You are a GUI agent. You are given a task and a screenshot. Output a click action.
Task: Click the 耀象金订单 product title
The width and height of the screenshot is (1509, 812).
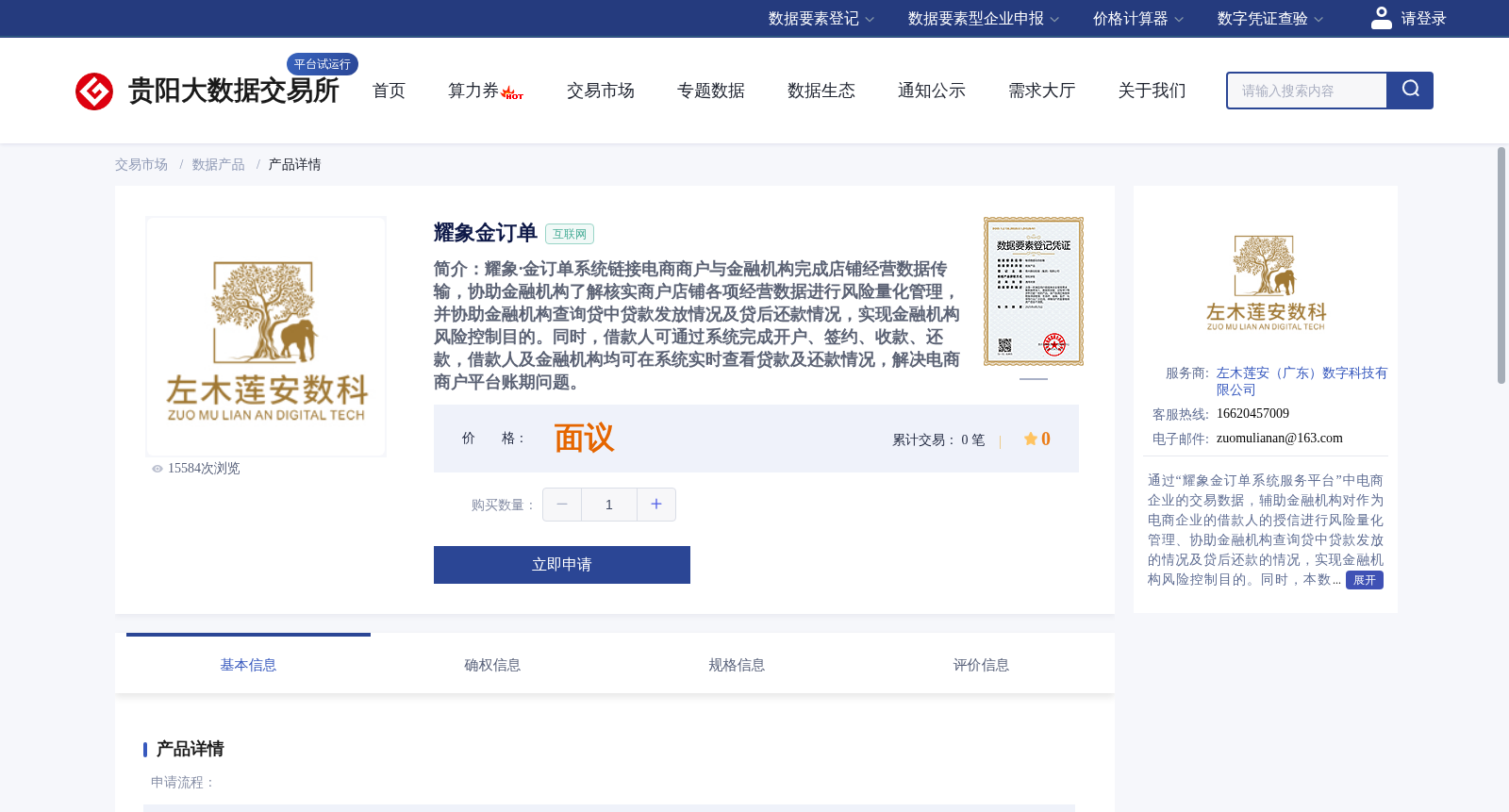(x=485, y=233)
